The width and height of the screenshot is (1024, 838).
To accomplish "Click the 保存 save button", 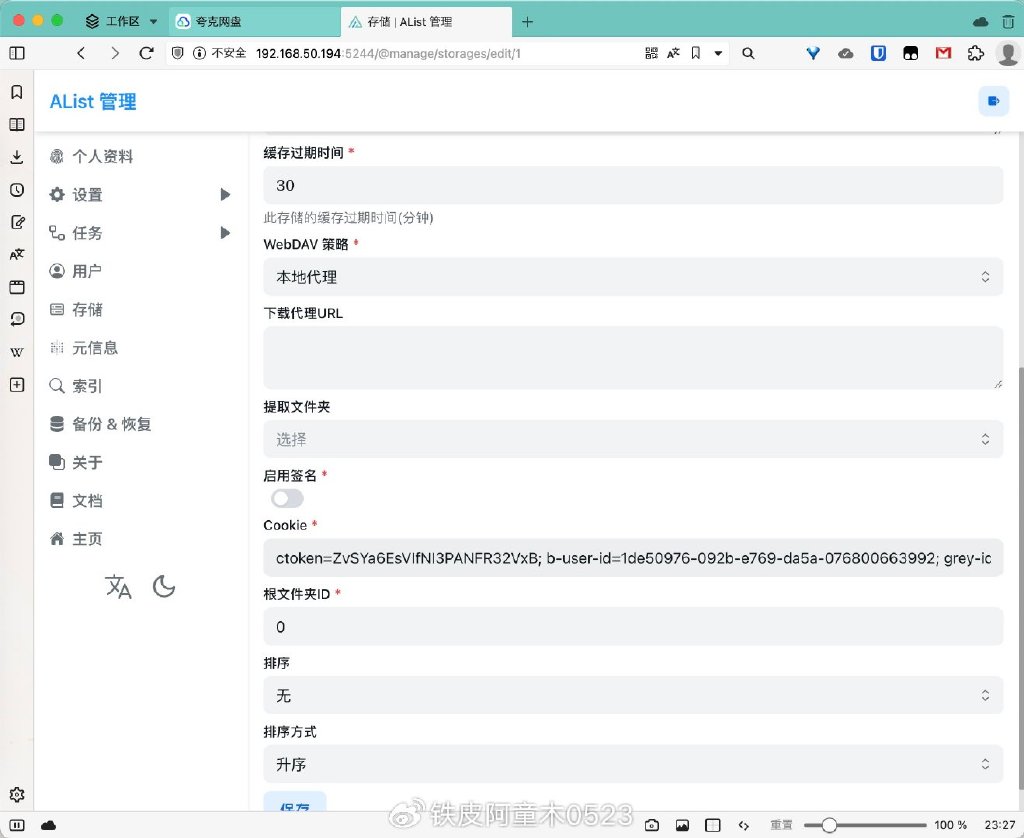I will click(294, 806).
